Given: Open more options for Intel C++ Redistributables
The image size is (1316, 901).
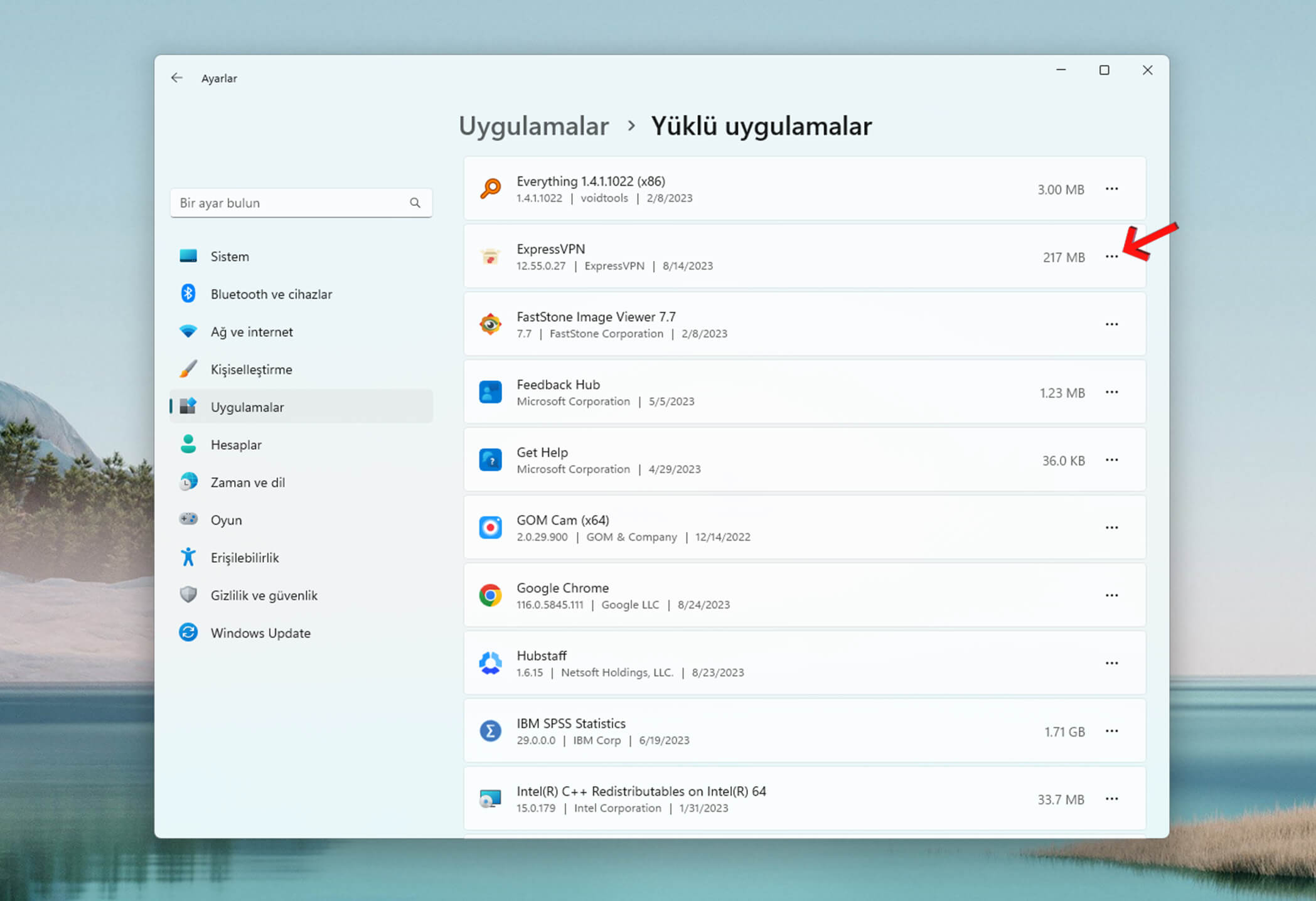Looking at the screenshot, I should tap(1111, 799).
